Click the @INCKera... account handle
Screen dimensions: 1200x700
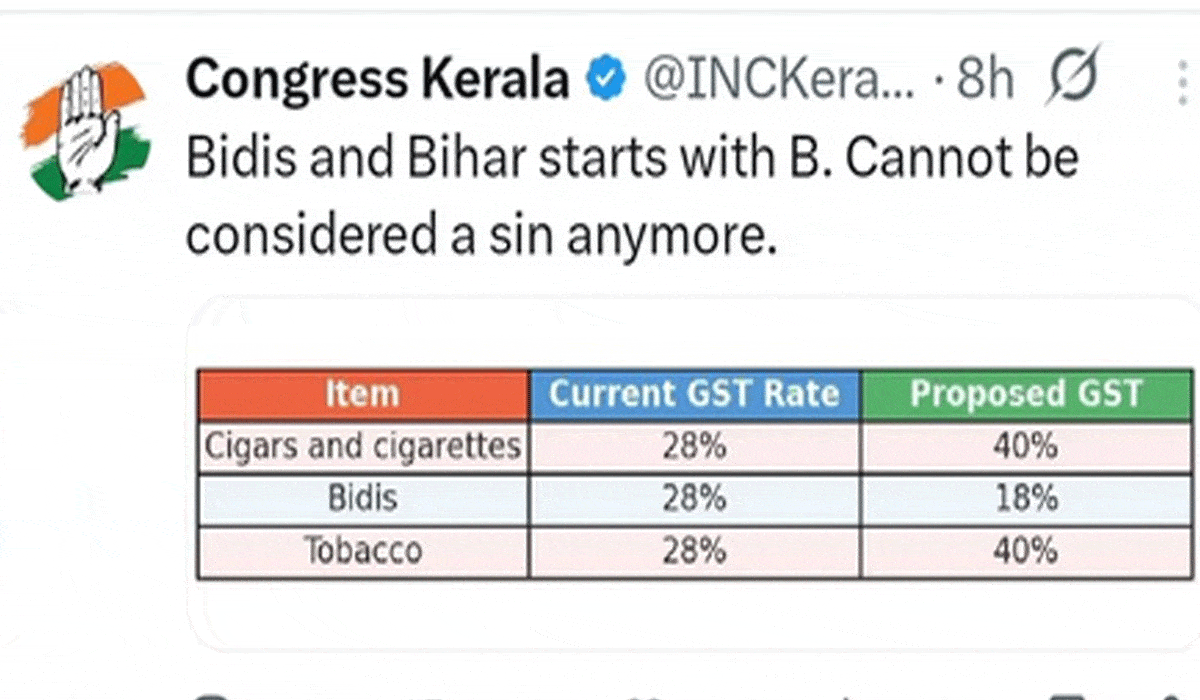click(x=776, y=81)
